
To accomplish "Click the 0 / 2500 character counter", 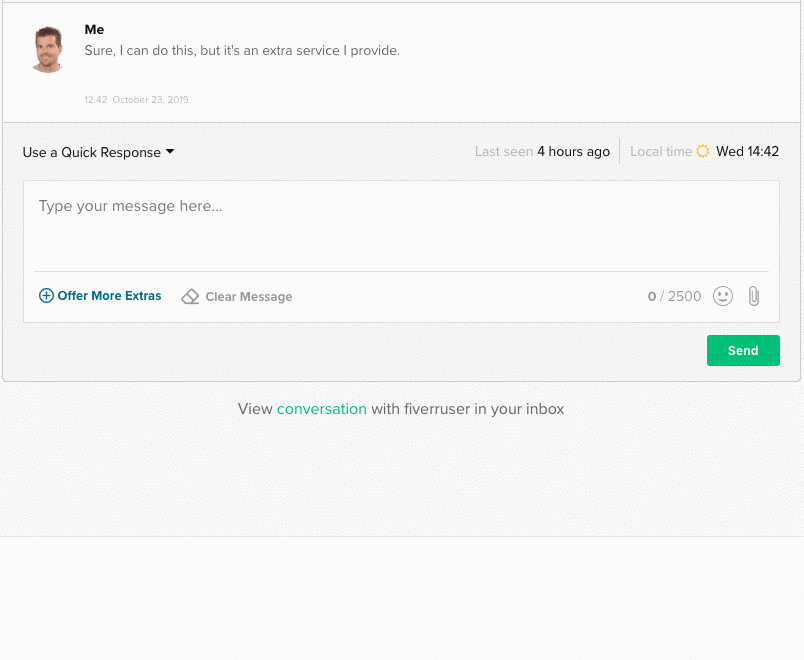I will pyautogui.click(x=674, y=297).
